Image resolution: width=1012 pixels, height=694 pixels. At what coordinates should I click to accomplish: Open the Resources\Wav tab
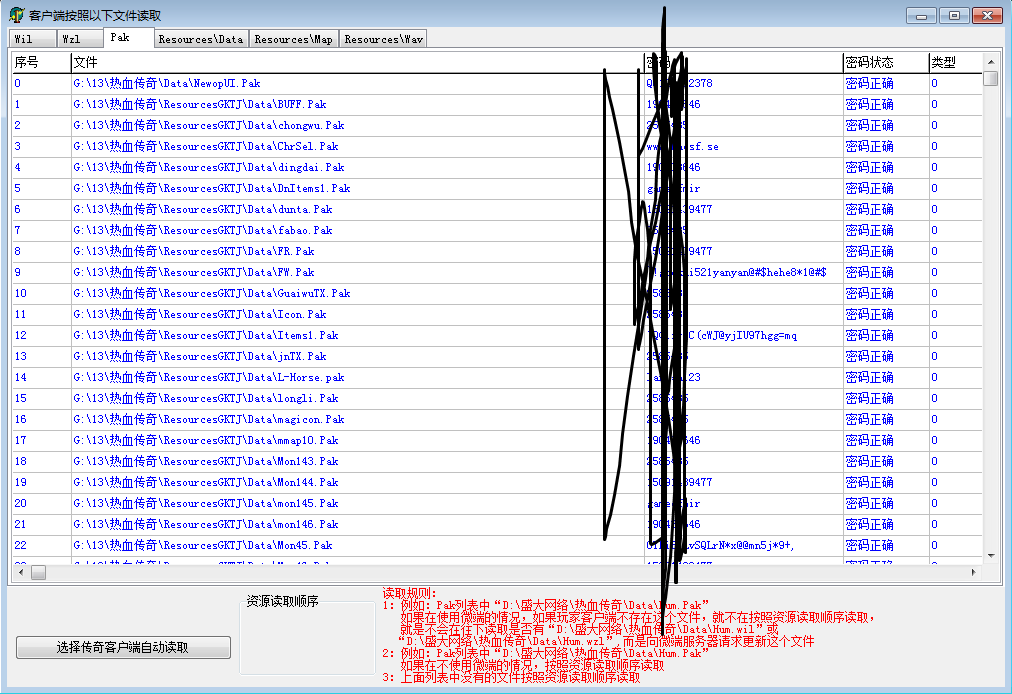(384, 39)
